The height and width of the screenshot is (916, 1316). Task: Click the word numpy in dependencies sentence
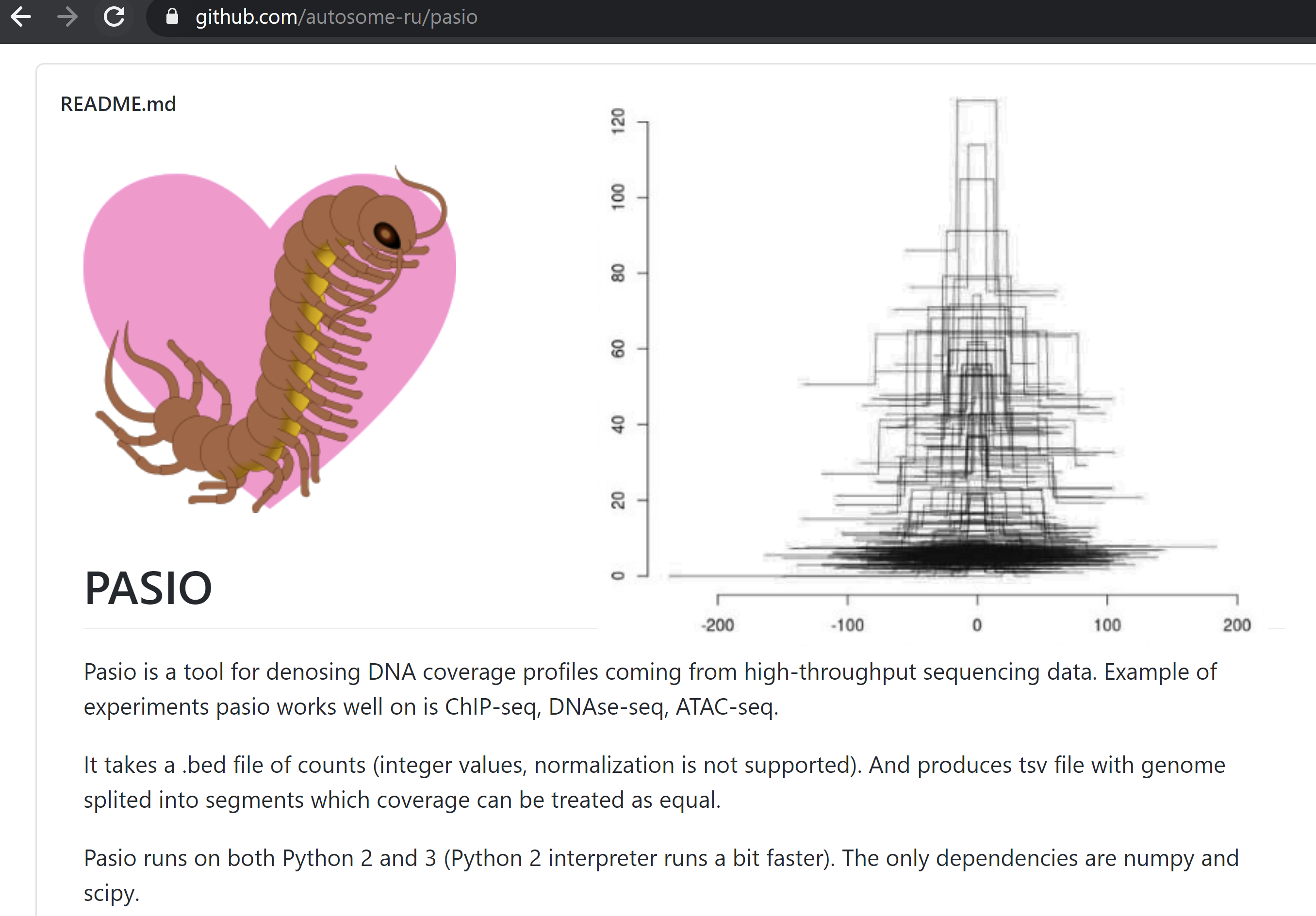[x=1158, y=858]
